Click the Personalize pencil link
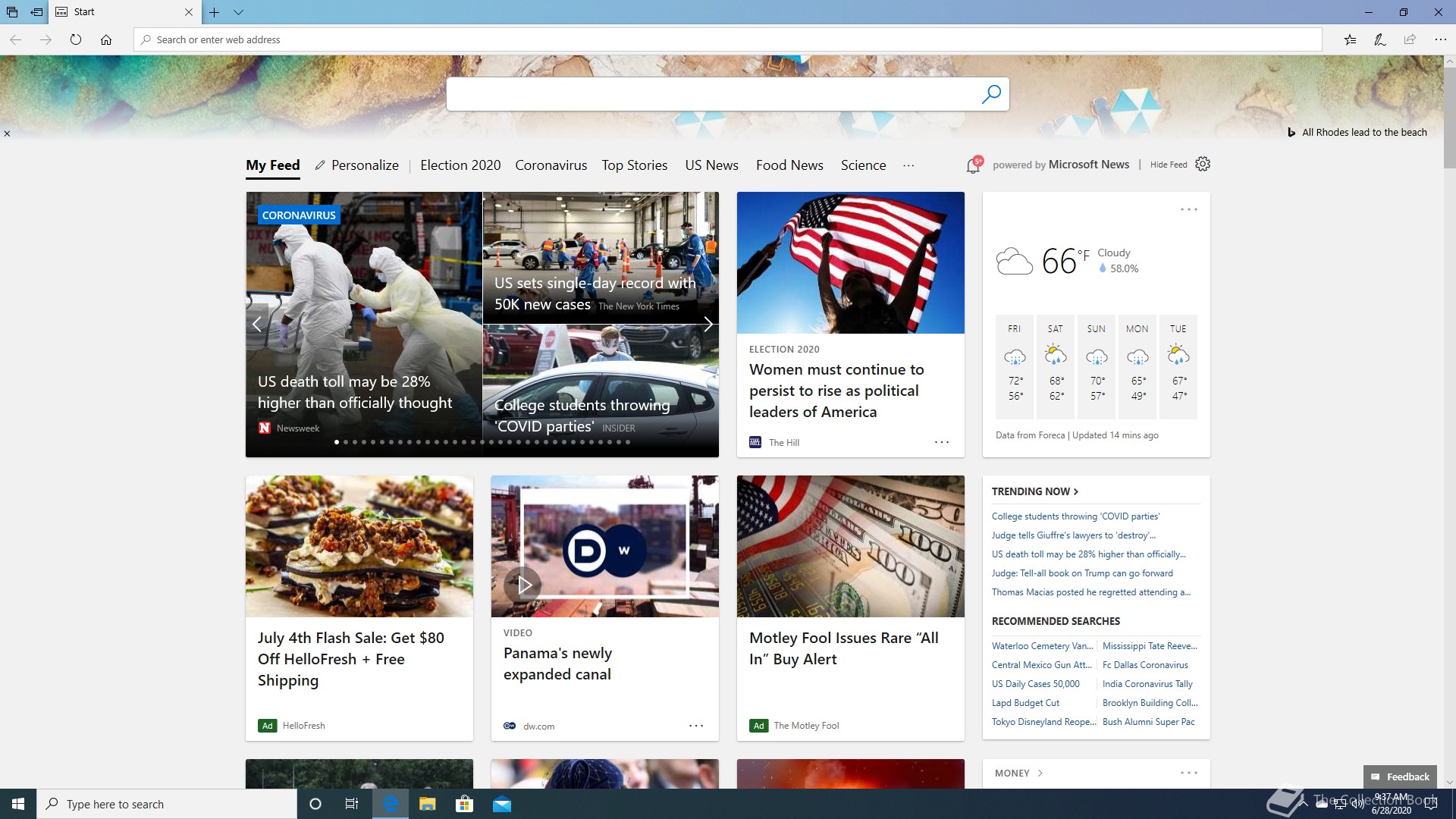This screenshot has height=819, width=1456. pyautogui.click(x=356, y=165)
